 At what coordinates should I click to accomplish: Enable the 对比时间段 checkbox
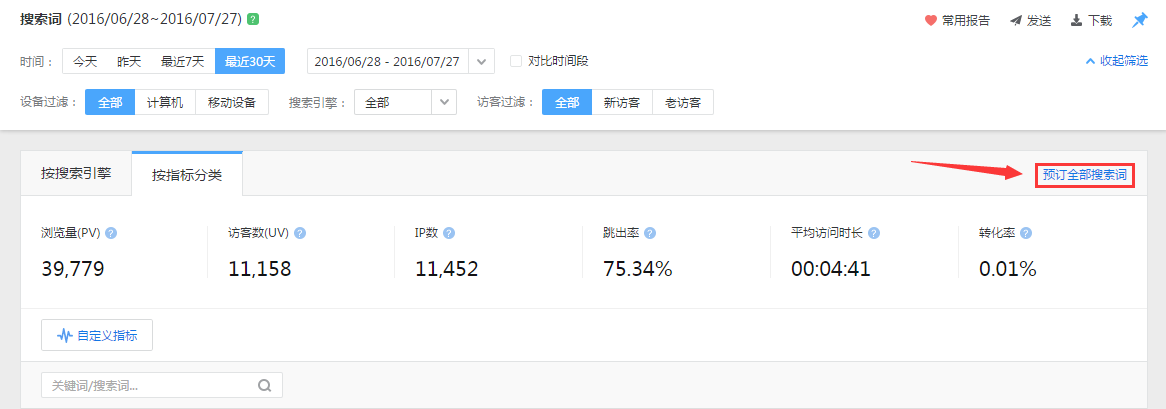click(x=516, y=61)
